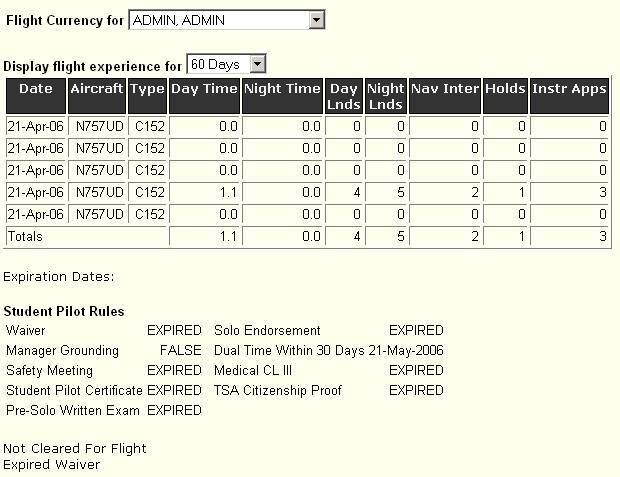620x477 pixels.
Task: Click the ADMIN, ADMIN pilot selection field
Action: (x=227, y=20)
